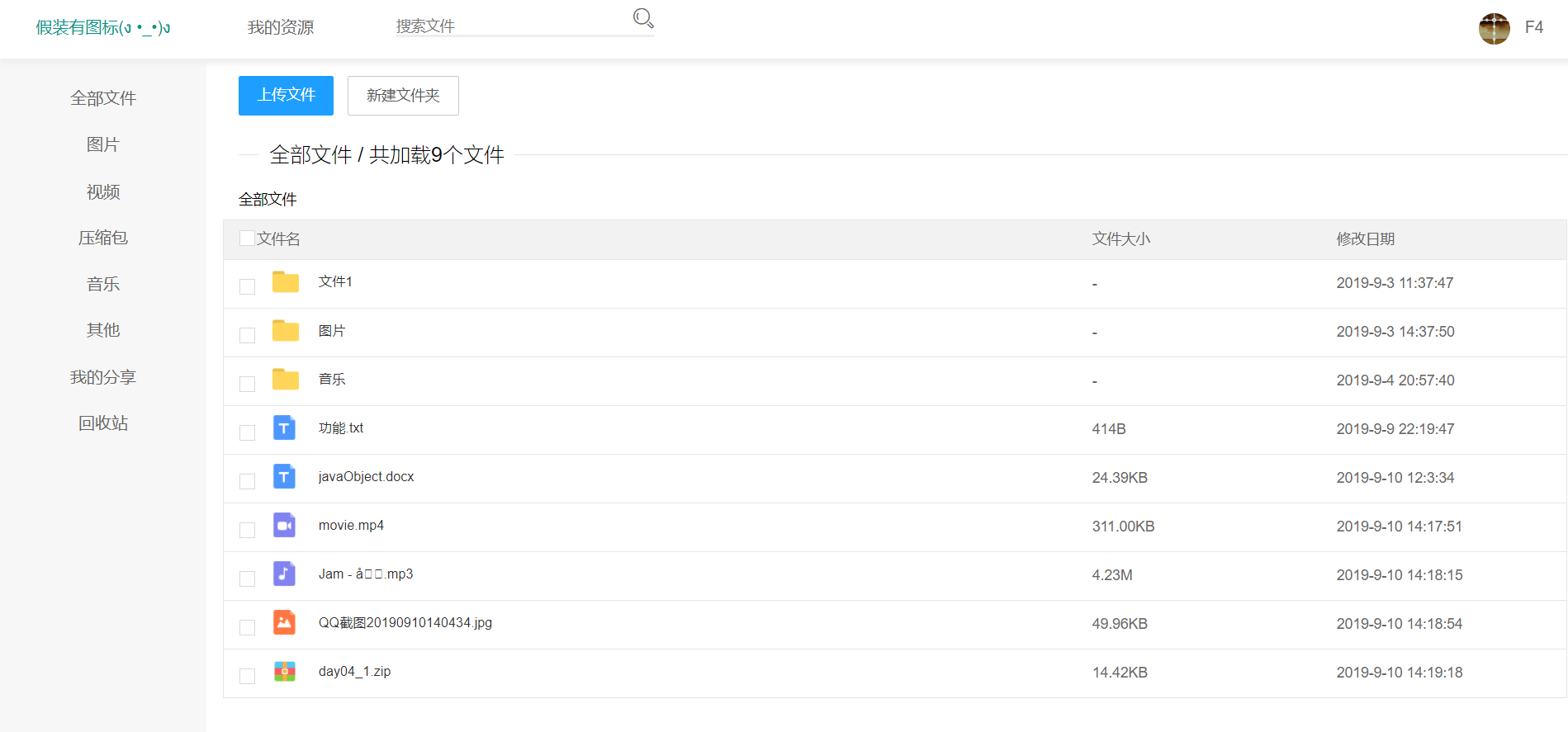Click the 文件大小 column header

[1120, 239]
